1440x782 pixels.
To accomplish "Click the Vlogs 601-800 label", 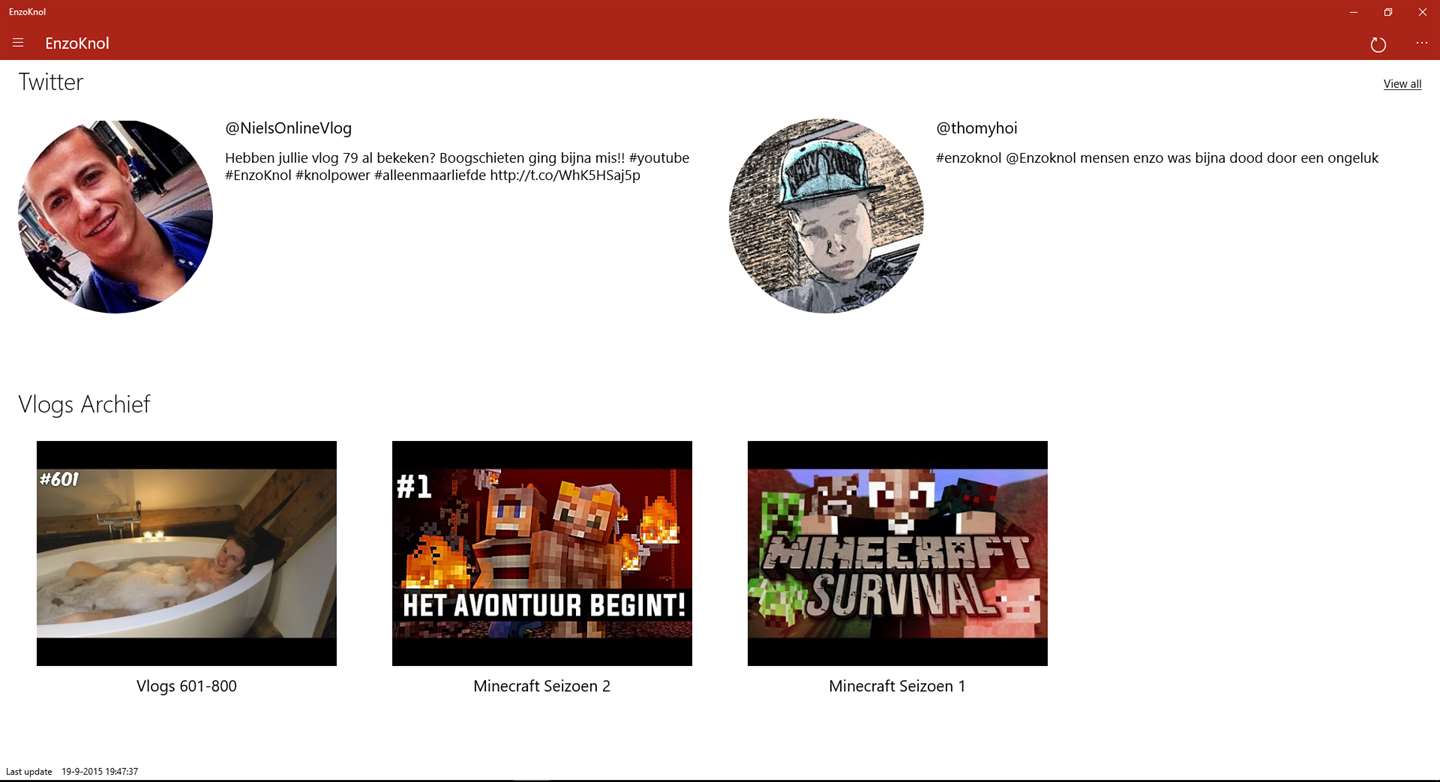I will pyautogui.click(x=187, y=686).
